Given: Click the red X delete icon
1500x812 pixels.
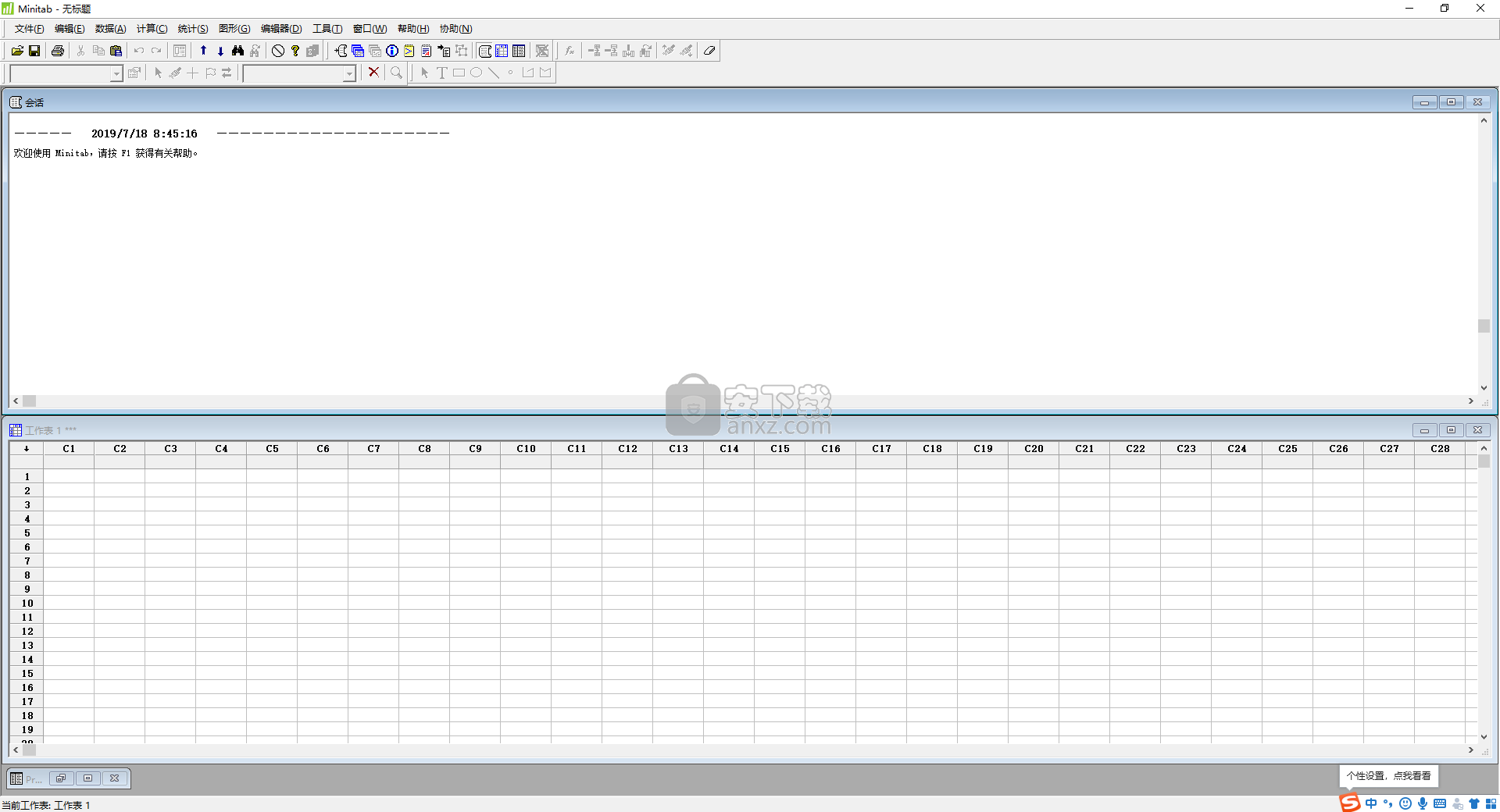Looking at the screenshot, I should [x=373, y=73].
